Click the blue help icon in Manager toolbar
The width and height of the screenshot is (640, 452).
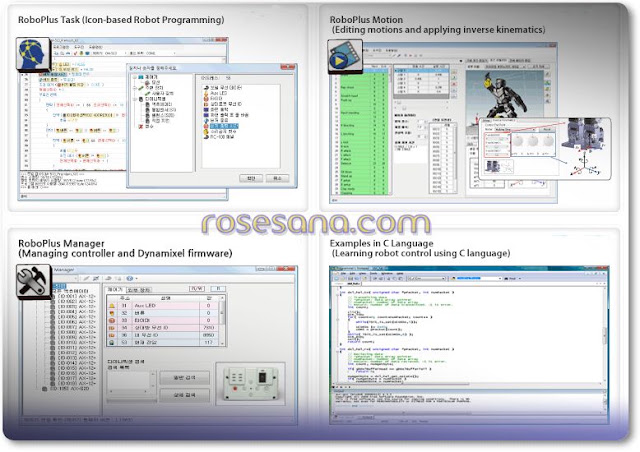click(129, 278)
